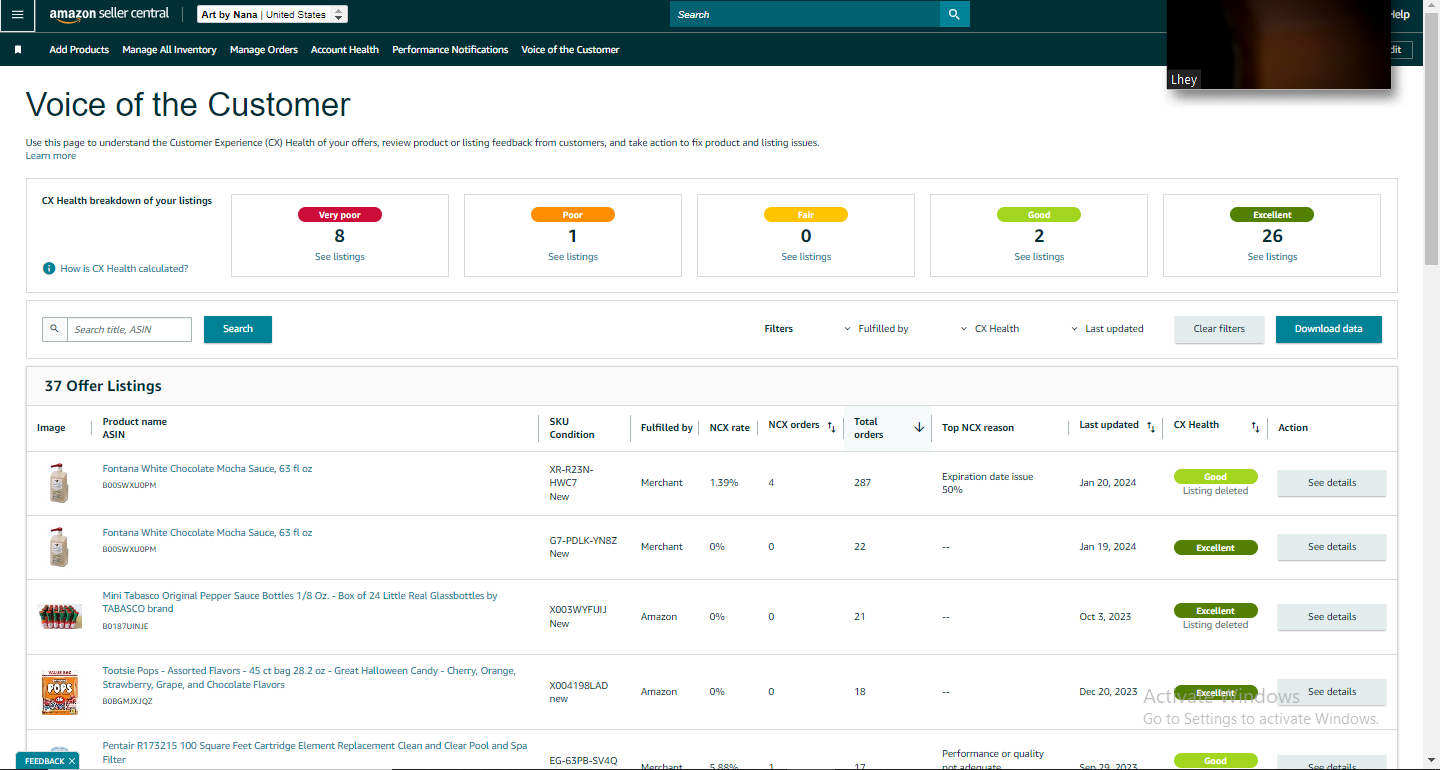Viewport: 1440px width, 770px height.
Task: Open How is CX Health calculated link
Action: click(124, 268)
